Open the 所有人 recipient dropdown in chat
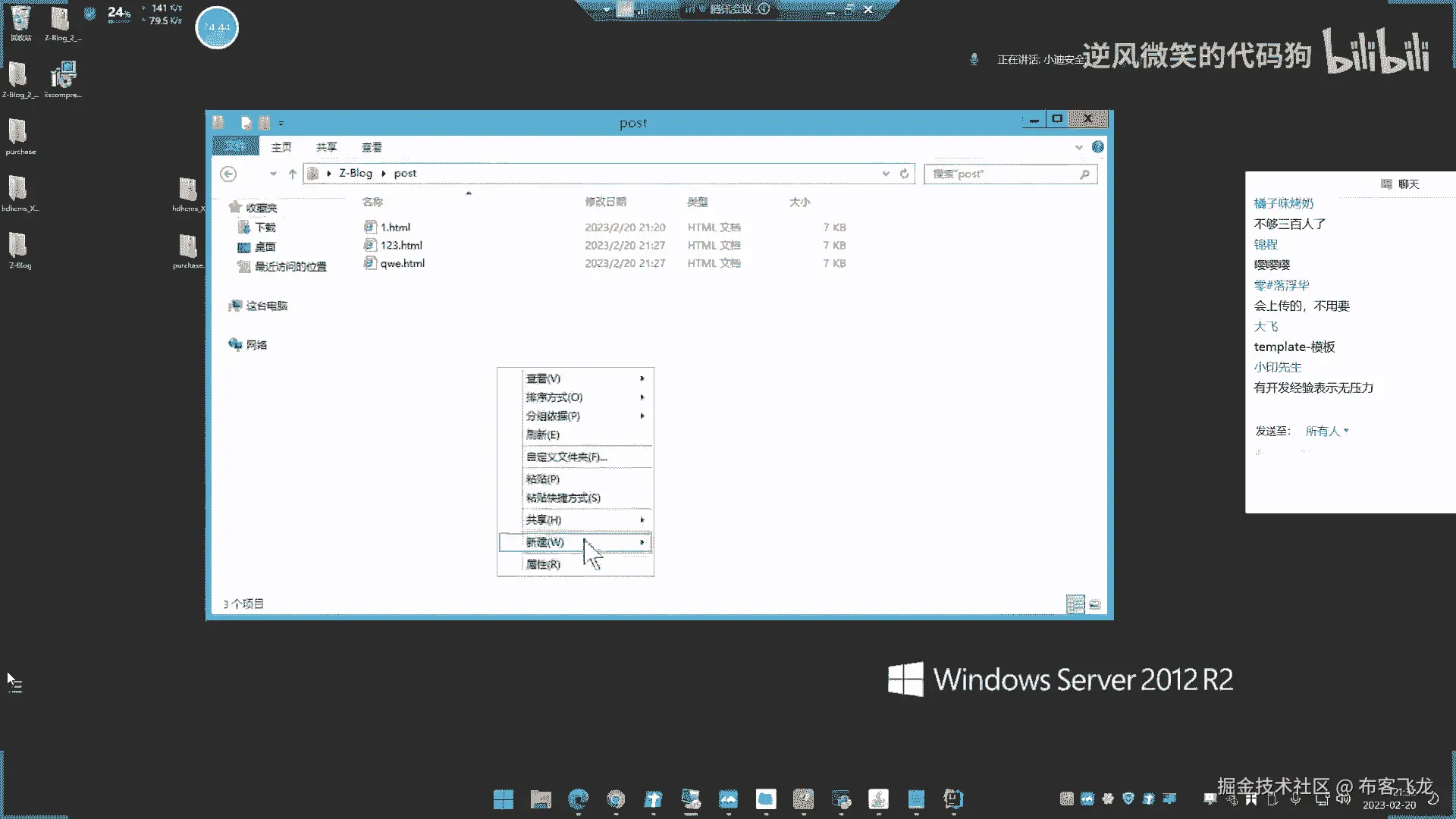The height and width of the screenshot is (819, 1456). click(1326, 431)
